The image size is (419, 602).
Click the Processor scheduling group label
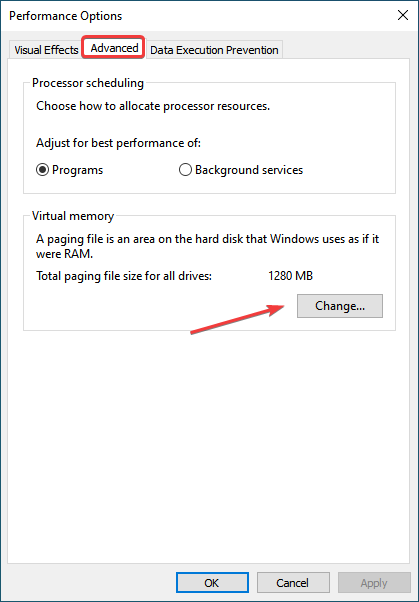point(88,83)
